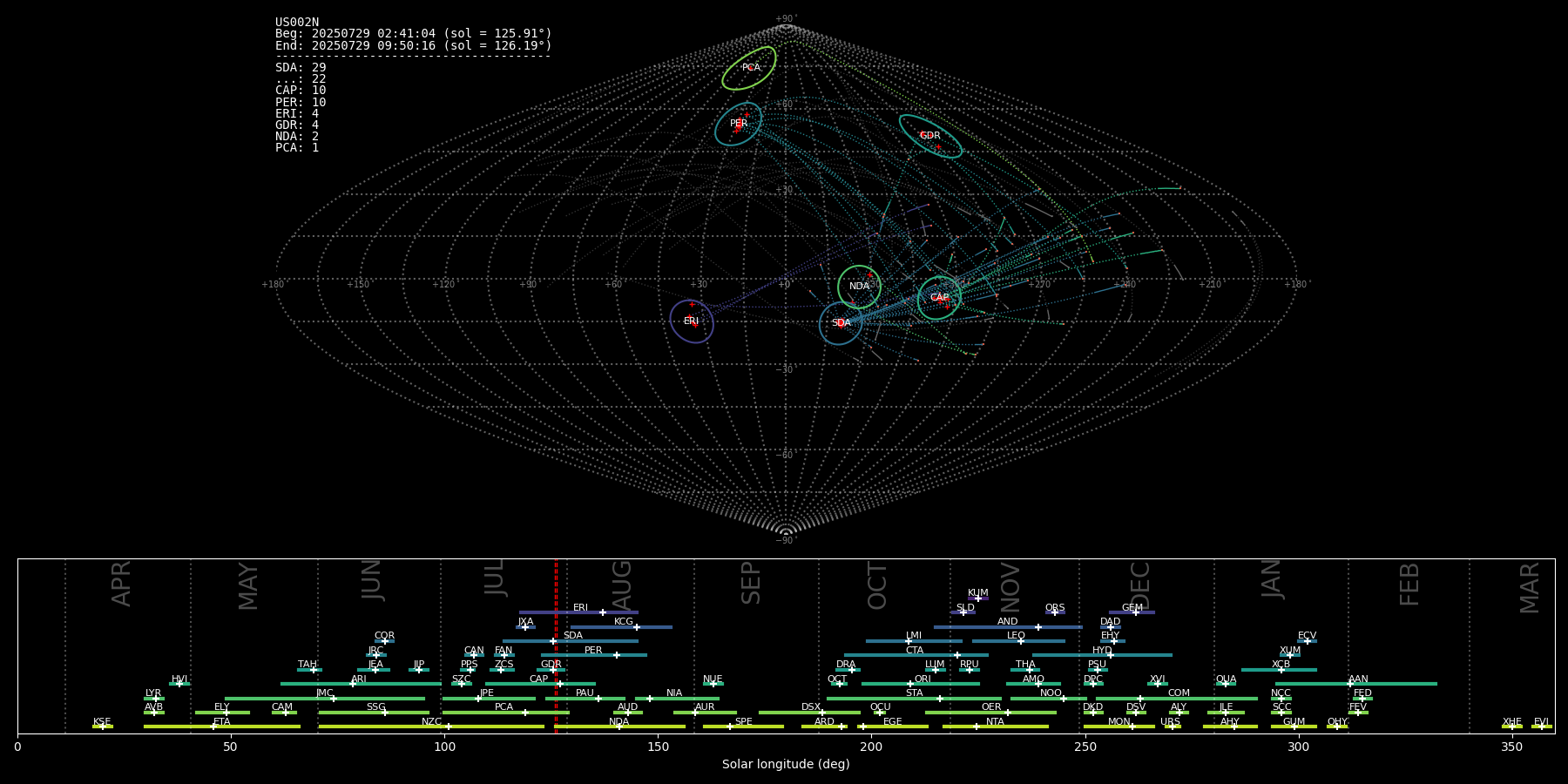Click the 'GDR: 4' count line
This screenshot has width=1568, height=784.
pos(297,125)
